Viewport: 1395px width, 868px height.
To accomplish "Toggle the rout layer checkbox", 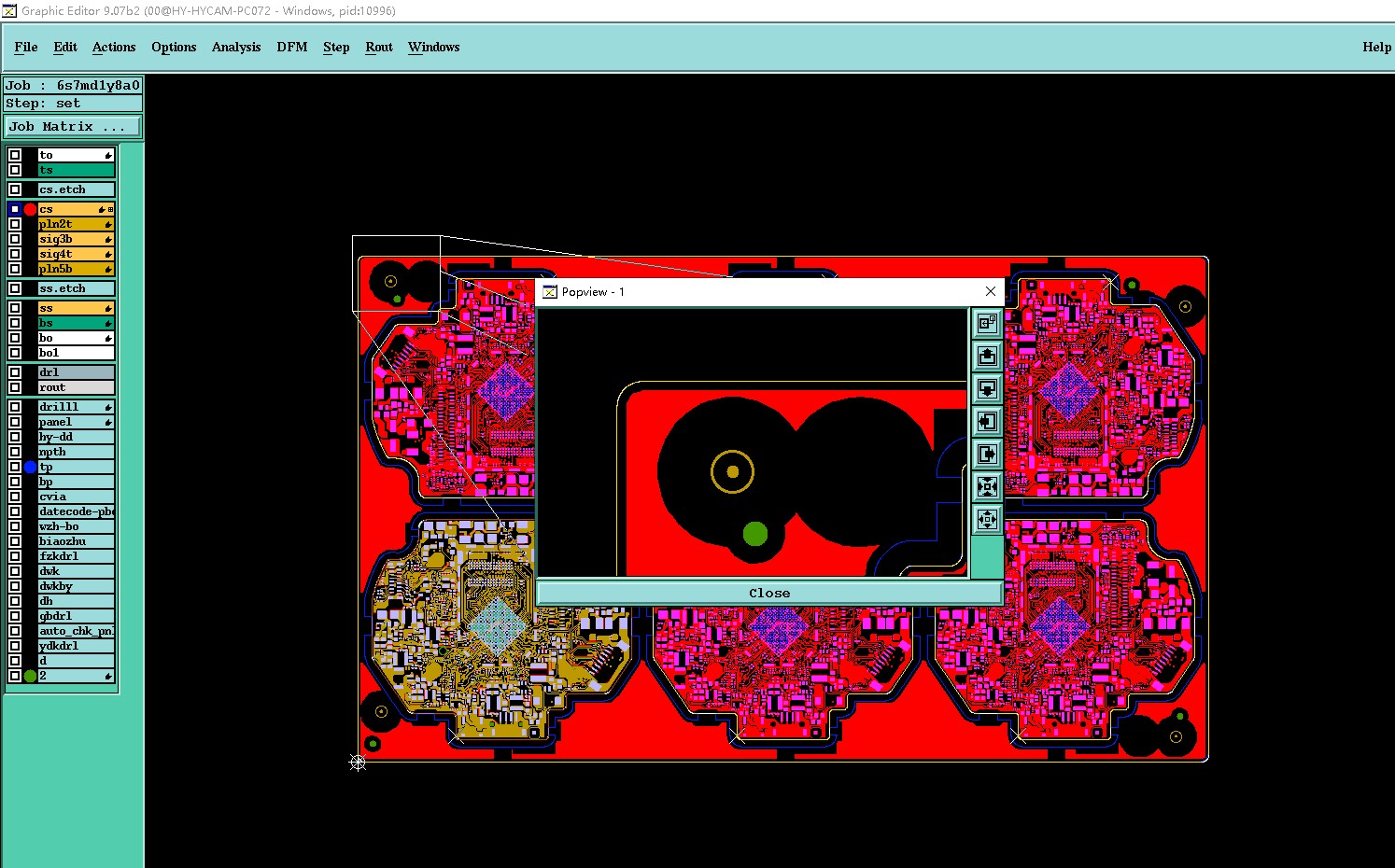I will (15, 387).
